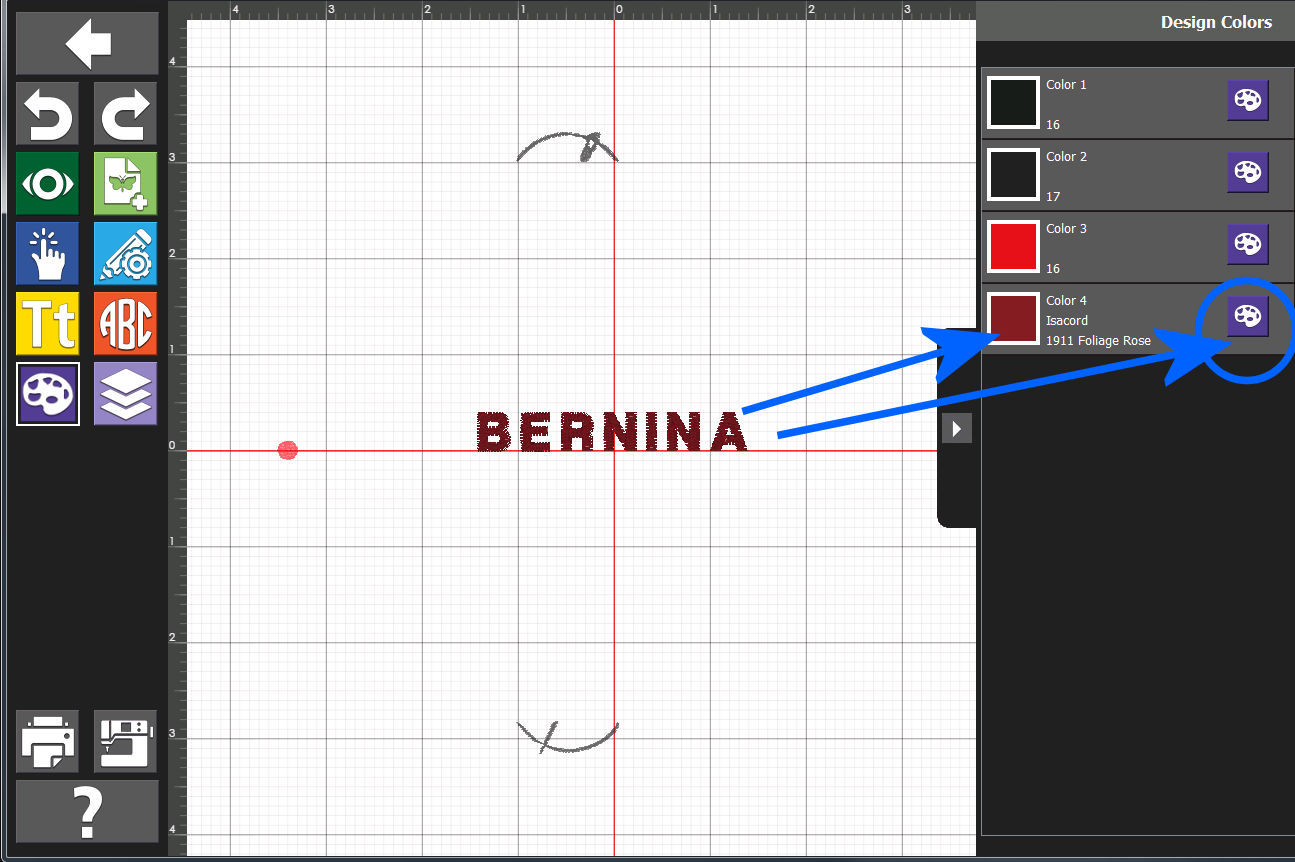Click the 'Color 4' label
The height and width of the screenshot is (862, 1295).
point(1066,301)
